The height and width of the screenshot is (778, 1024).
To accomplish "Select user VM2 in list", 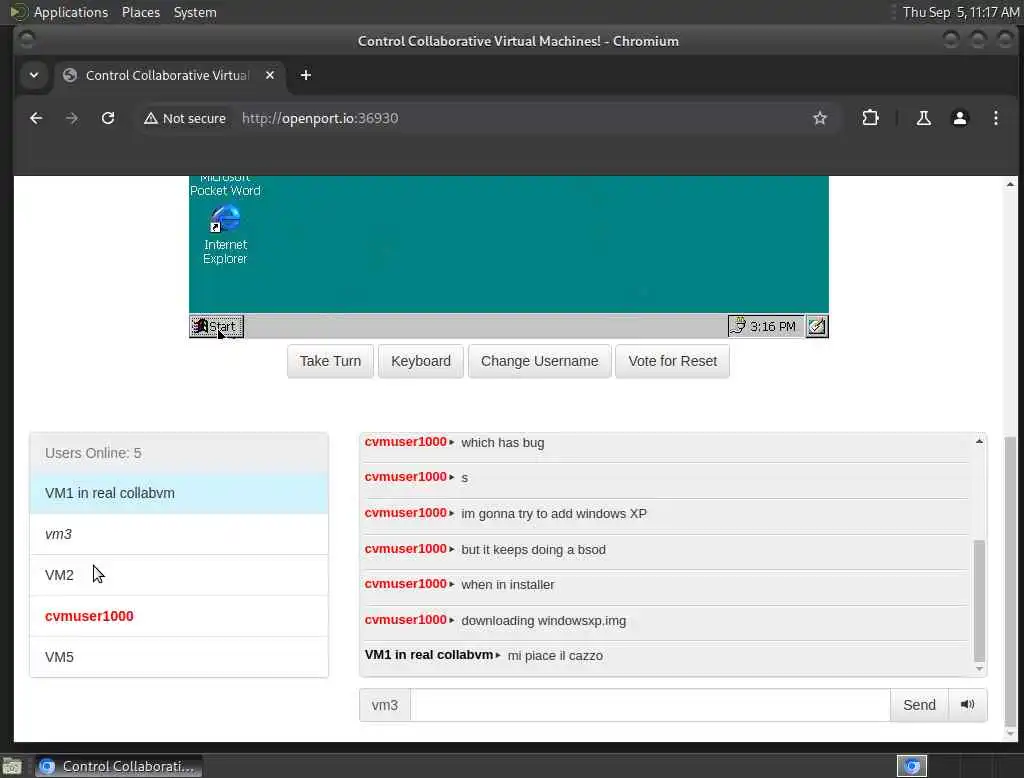I will 179,575.
